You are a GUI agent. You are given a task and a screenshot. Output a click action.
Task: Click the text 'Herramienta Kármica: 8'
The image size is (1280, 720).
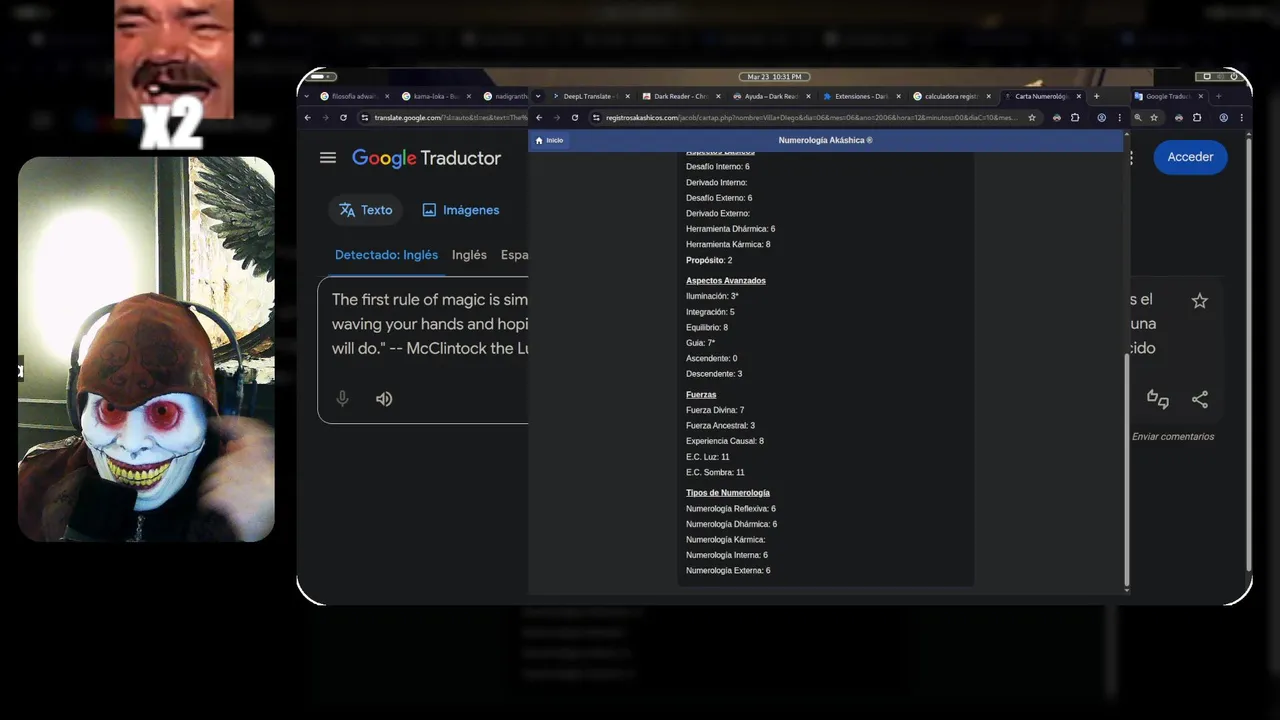point(728,245)
